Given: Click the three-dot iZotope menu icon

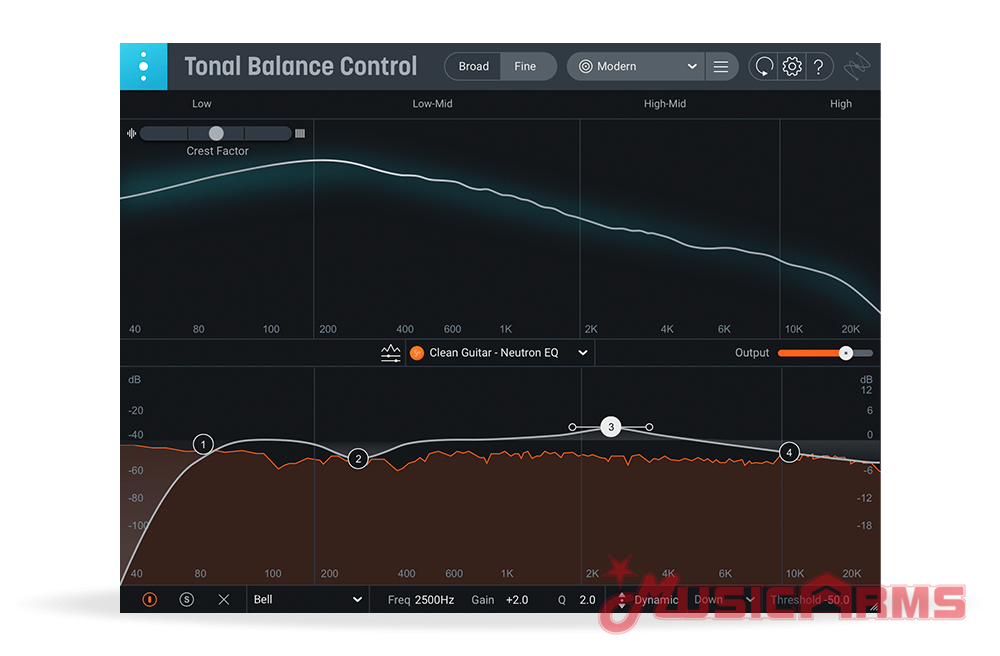Looking at the screenshot, I should point(144,67).
